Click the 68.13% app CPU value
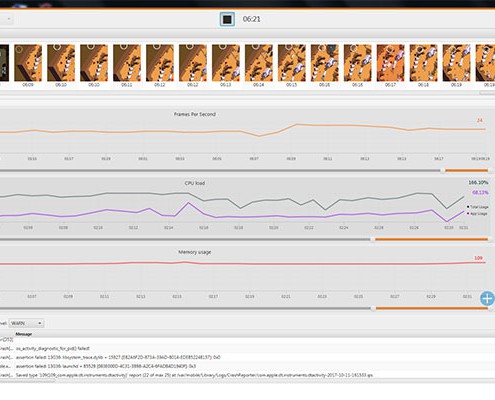This screenshot has height=400, width=495. (x=480, y=193)
